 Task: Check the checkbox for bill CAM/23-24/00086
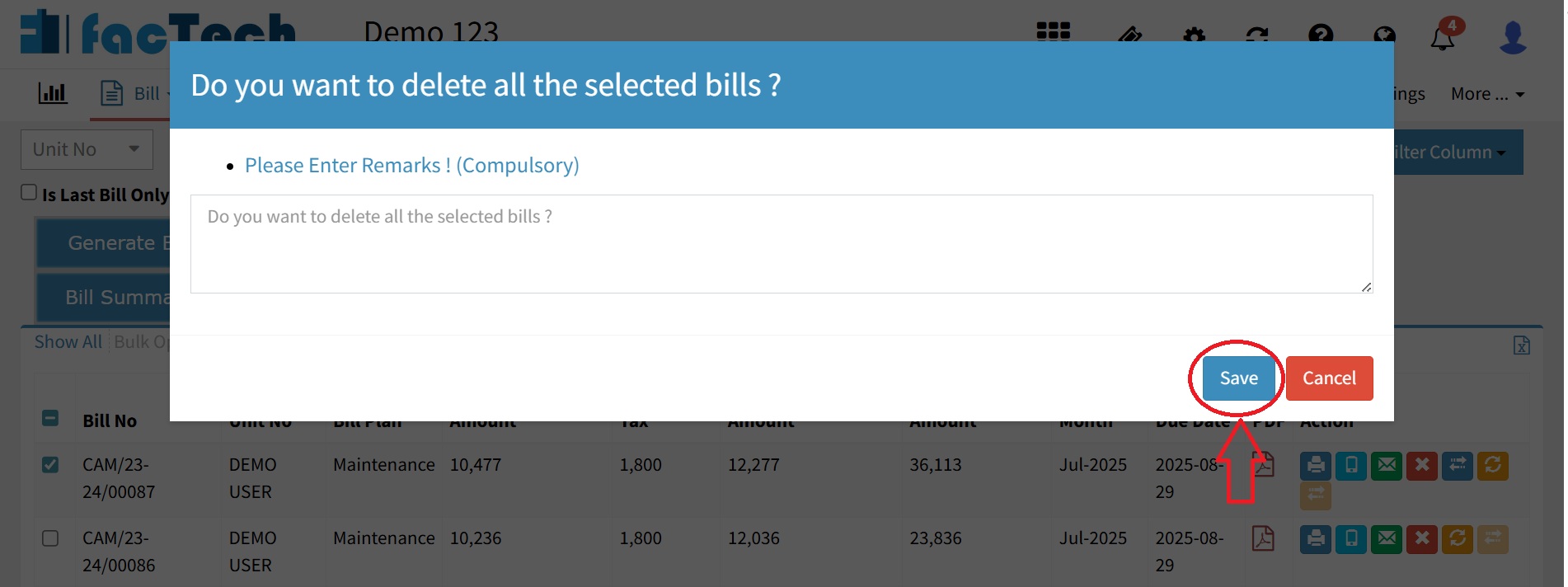point(50,538)
